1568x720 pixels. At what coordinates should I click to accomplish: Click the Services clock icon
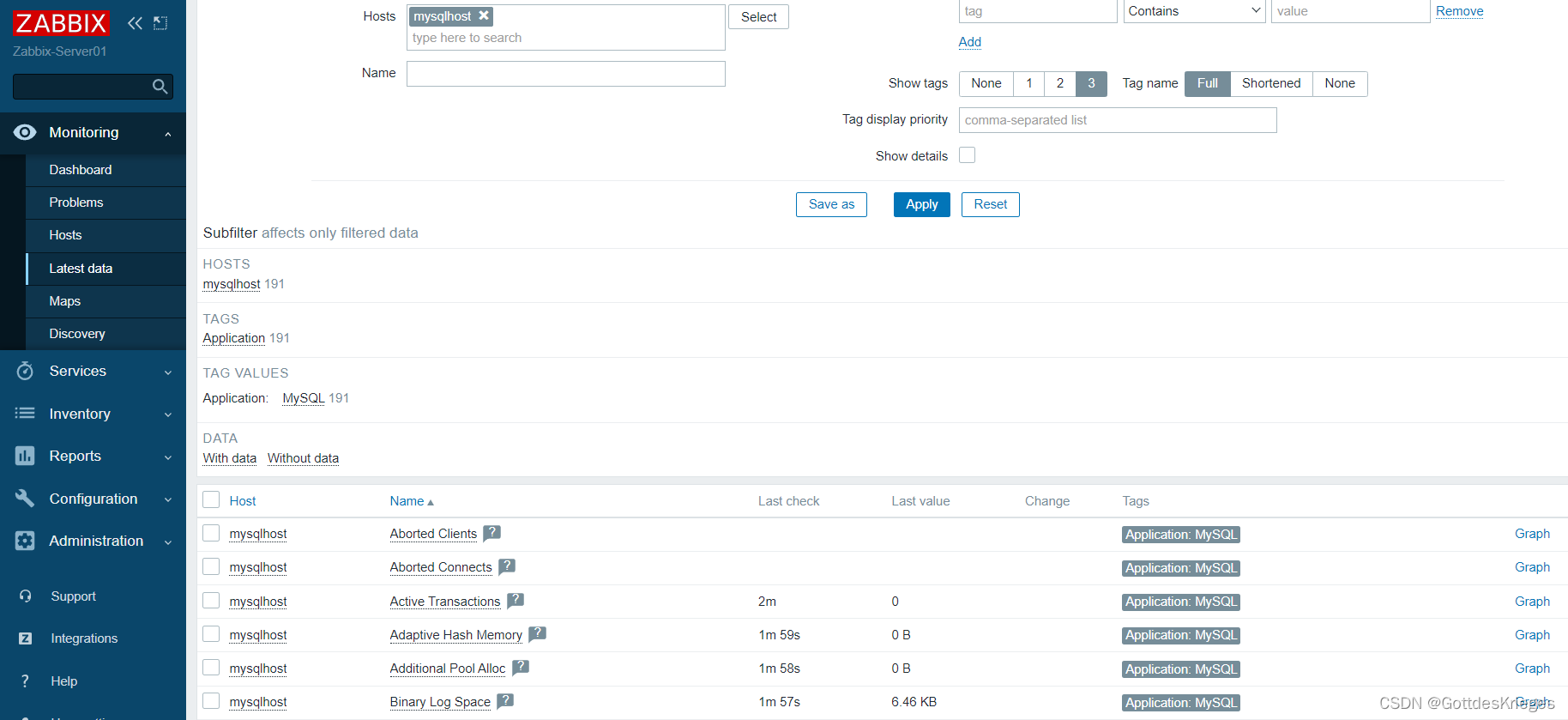pyautogui.click(x=25, y=371)
